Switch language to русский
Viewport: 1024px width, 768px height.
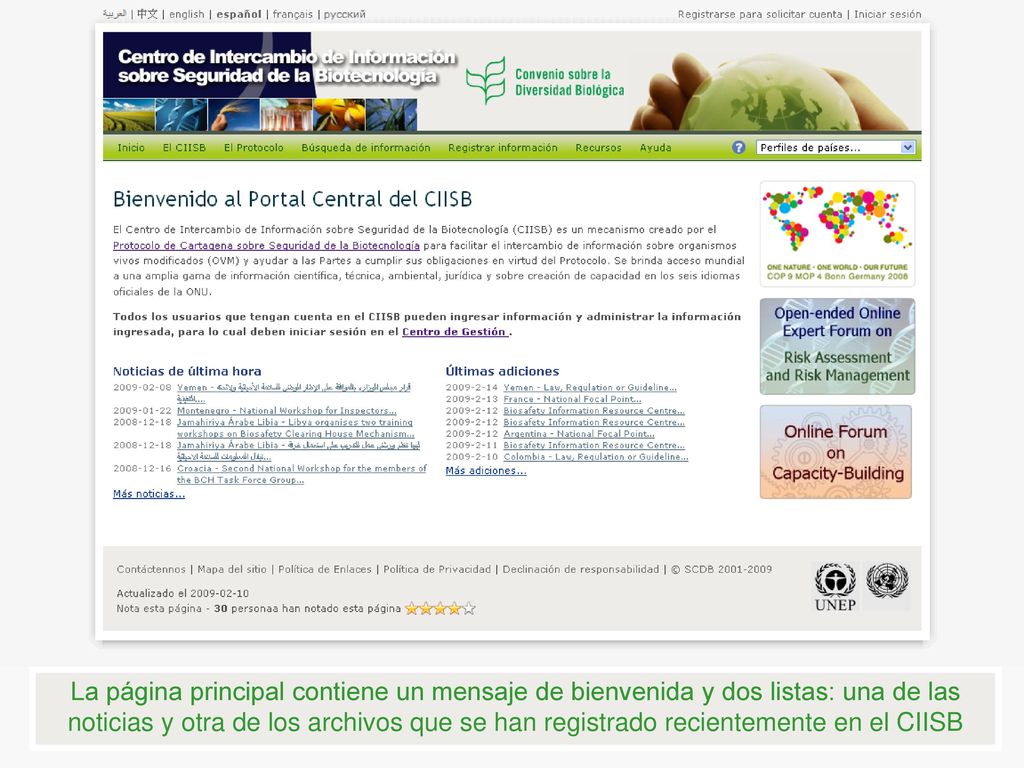[x=345, y=14]
